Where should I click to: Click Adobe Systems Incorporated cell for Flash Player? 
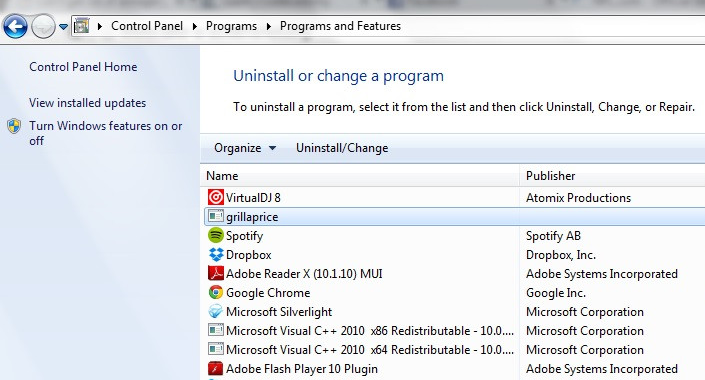(602, 369)
